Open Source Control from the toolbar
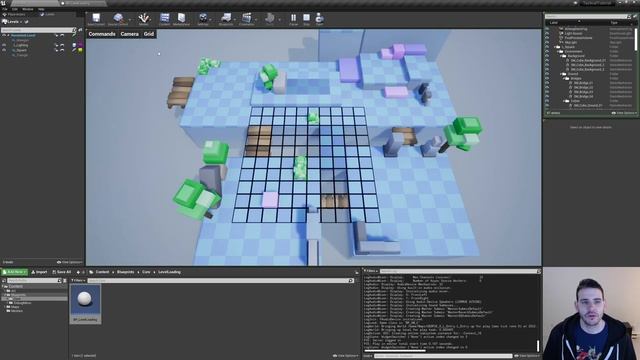This screenshot has width=640, height=360. pyautogui.click(x=118, y=18)
